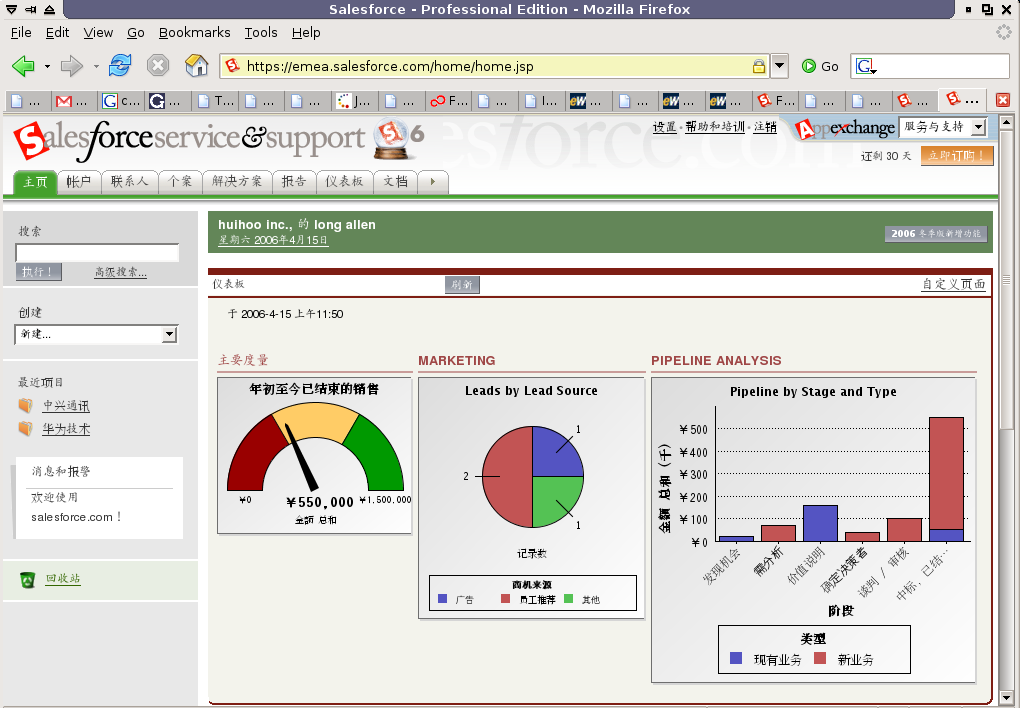The width and height of the screenshot is (1020, 708).
Task: Select the 联系人 contacts tab
Action: [x=129, y=182]
